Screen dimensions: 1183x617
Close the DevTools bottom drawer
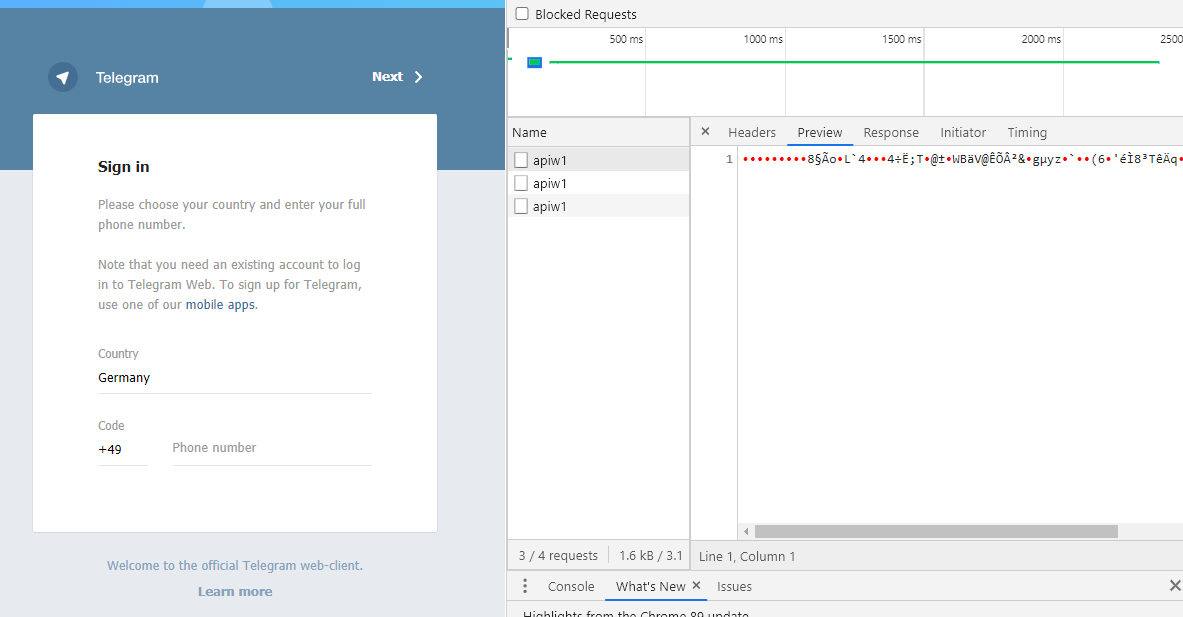(x=1175, y=585)
